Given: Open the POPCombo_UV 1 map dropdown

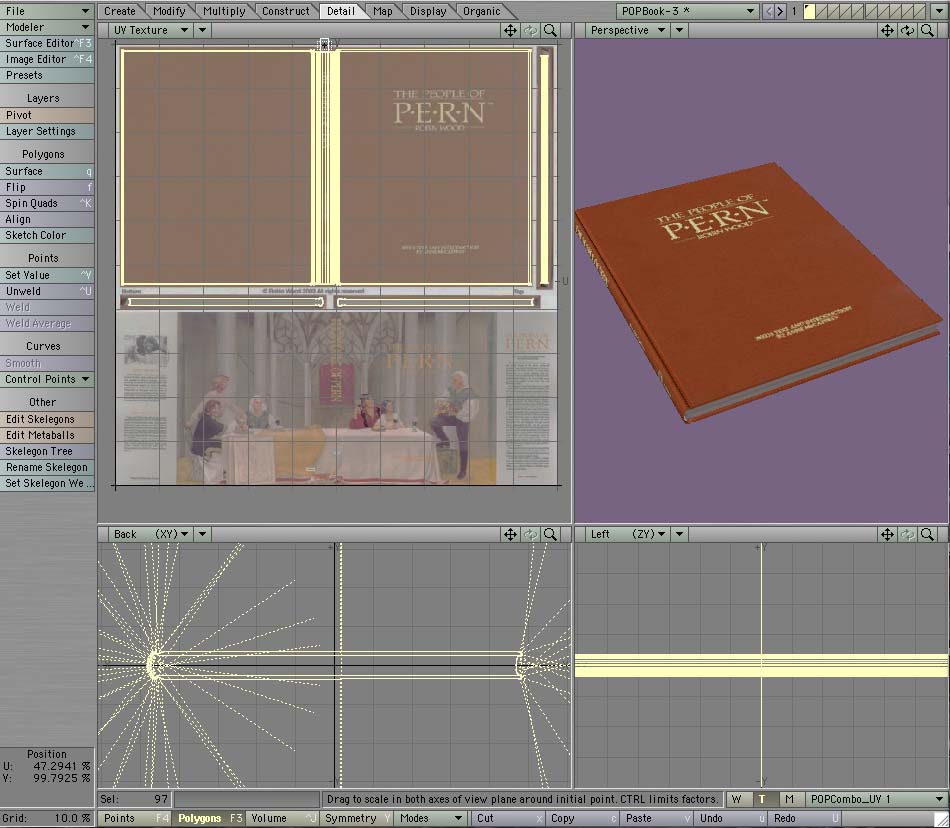Looking at the screenshot, I should pos(876,800).
